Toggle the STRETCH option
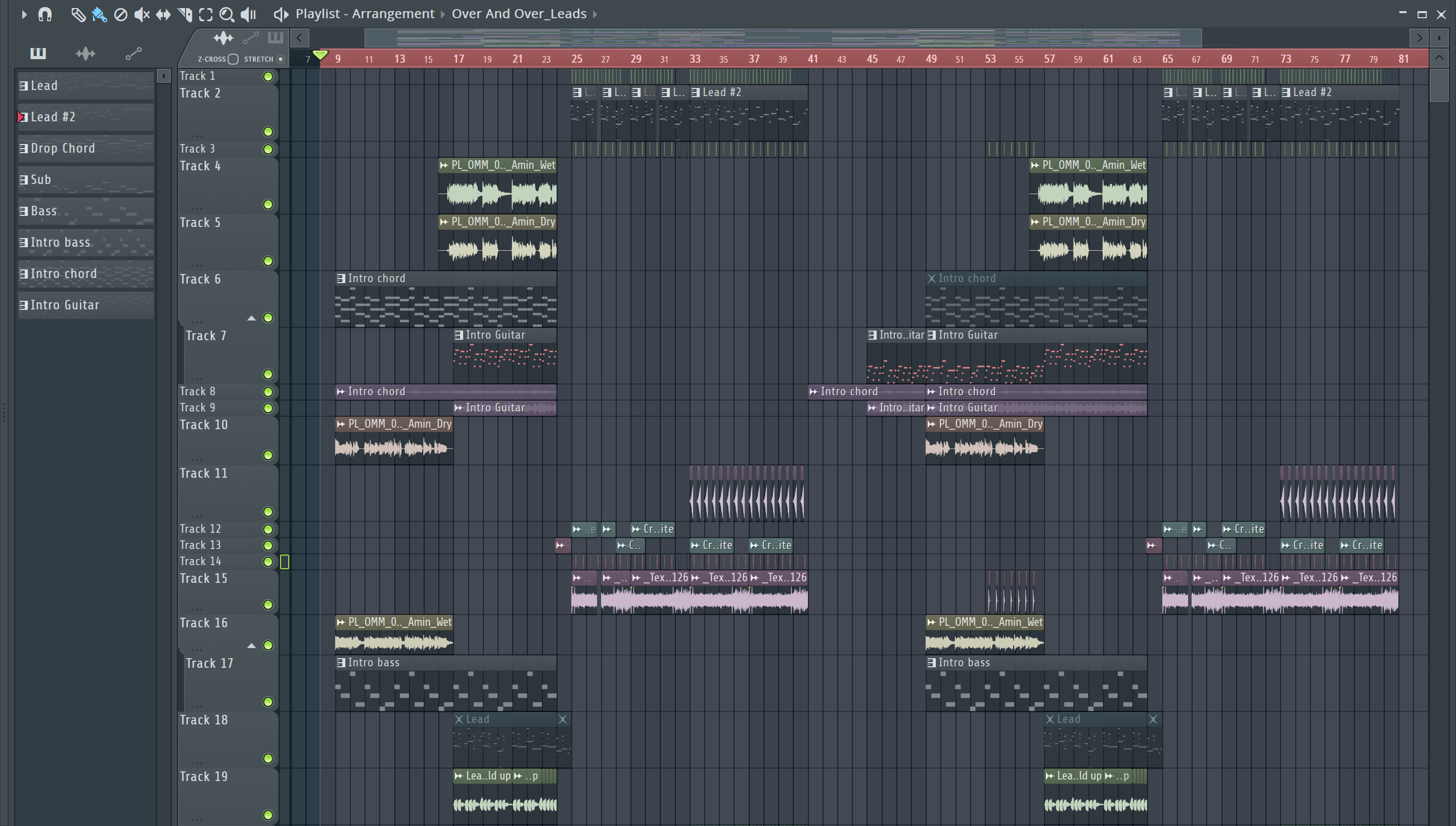Image resolution: width=1456 pixels, height=826 pixels. pos(280,59)
